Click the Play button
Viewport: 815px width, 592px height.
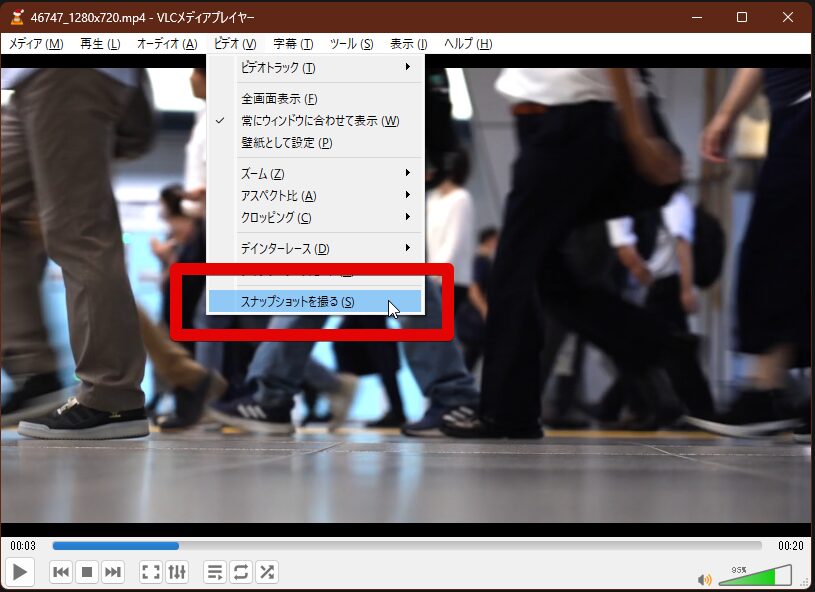tap(20, 572)
